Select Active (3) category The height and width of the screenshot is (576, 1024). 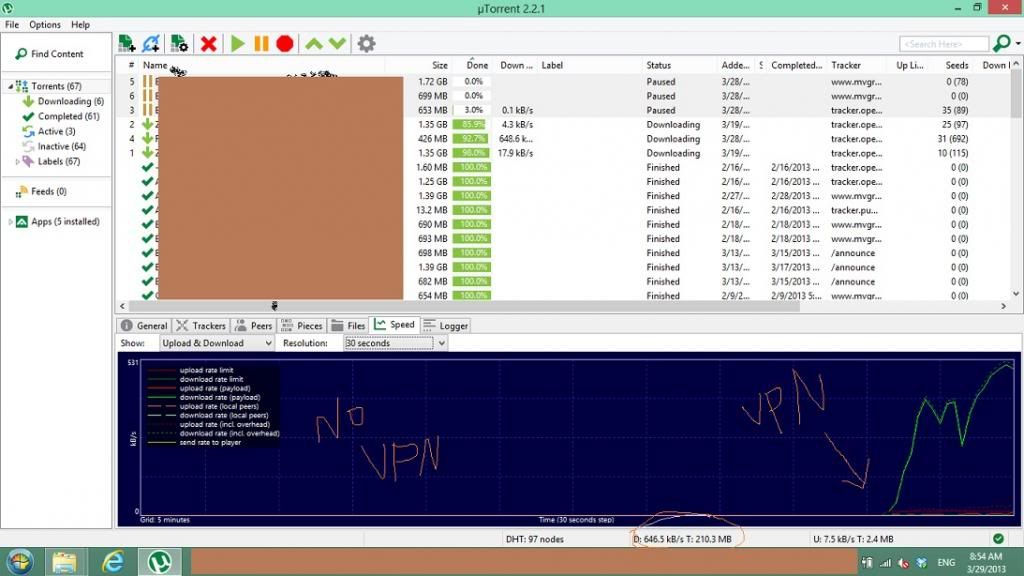coord(49,131)
